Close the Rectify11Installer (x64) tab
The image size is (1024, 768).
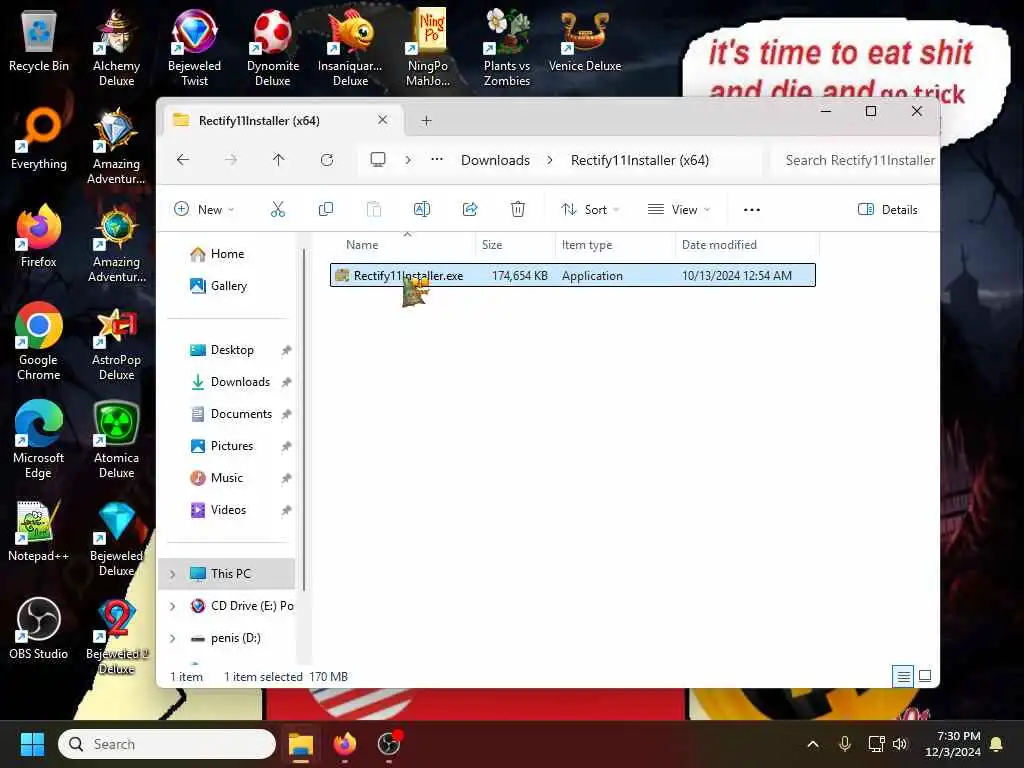pyautogui.click(x=383, y=120)
